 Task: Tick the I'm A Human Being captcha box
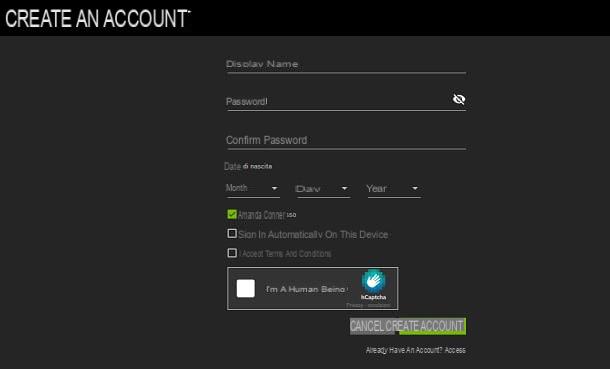coord(246,289)
